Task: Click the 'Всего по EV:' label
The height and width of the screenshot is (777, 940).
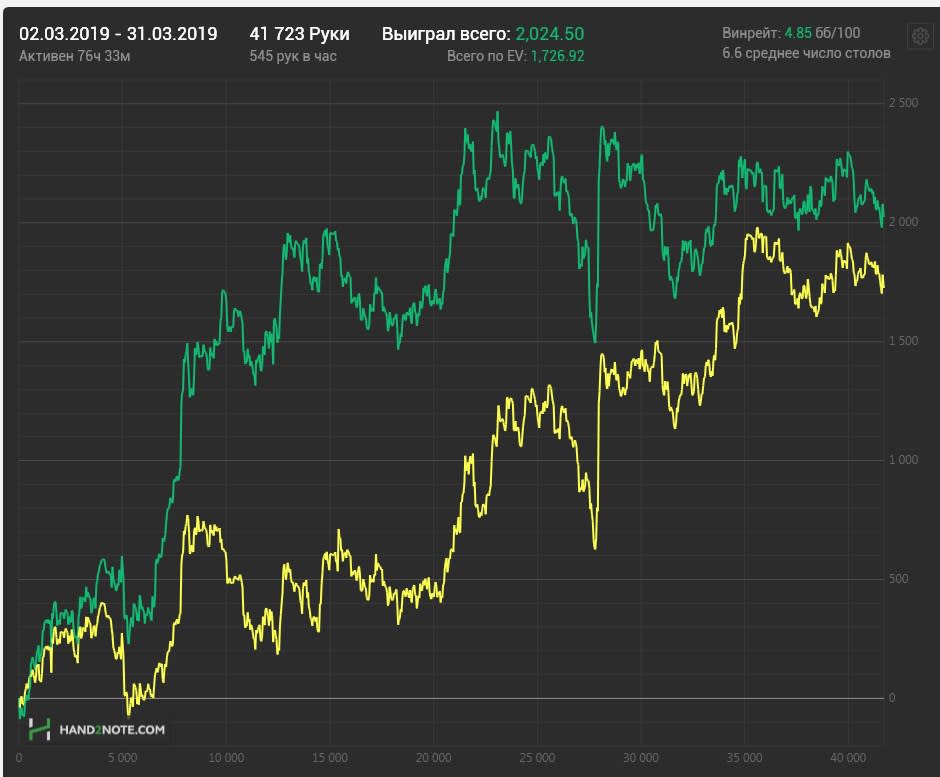Action: pos(487,56)
